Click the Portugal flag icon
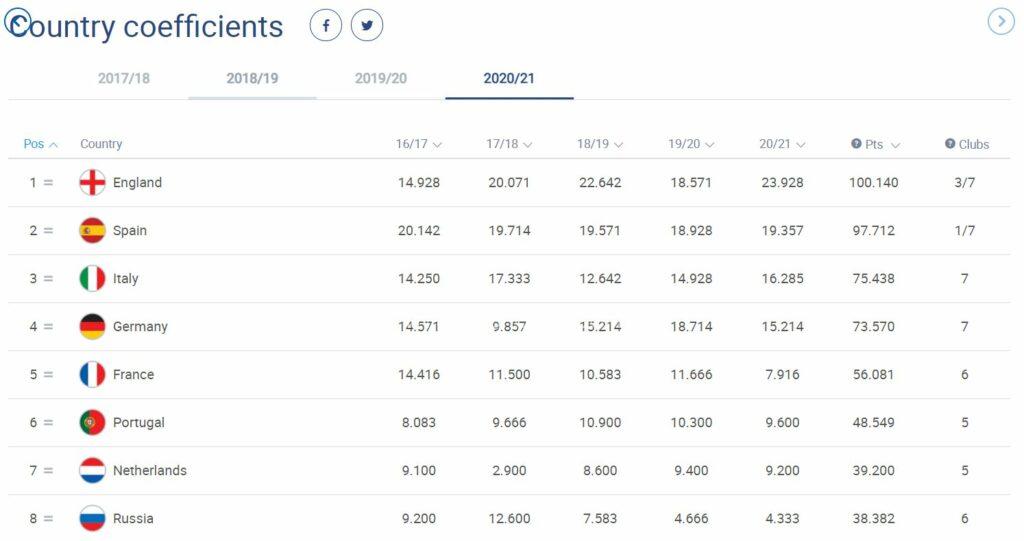The image size is (1024, 541). tap(92, 423)
